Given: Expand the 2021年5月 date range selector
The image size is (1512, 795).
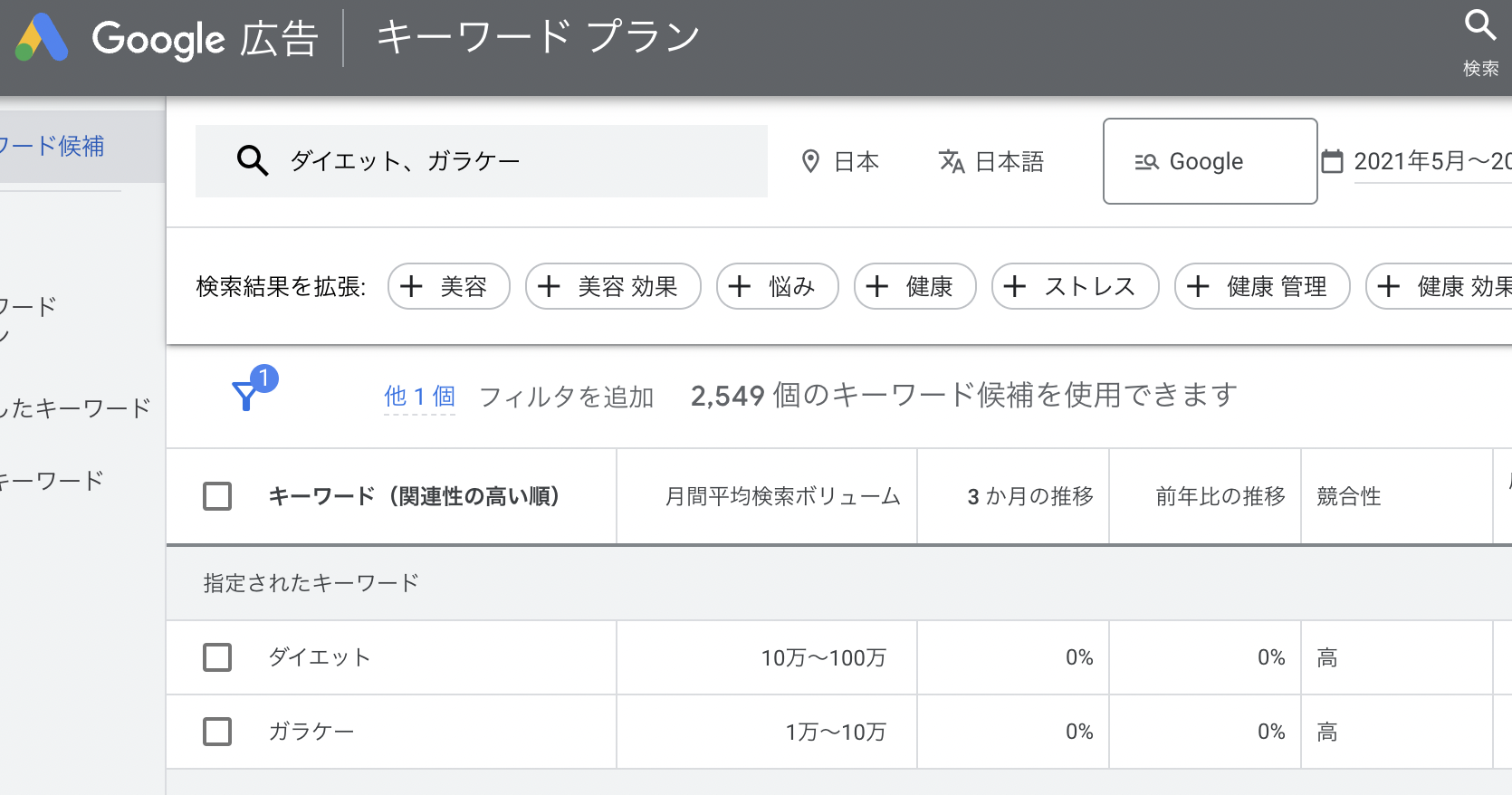Looking at the screenshot, I should click(x=1431, y=161).
